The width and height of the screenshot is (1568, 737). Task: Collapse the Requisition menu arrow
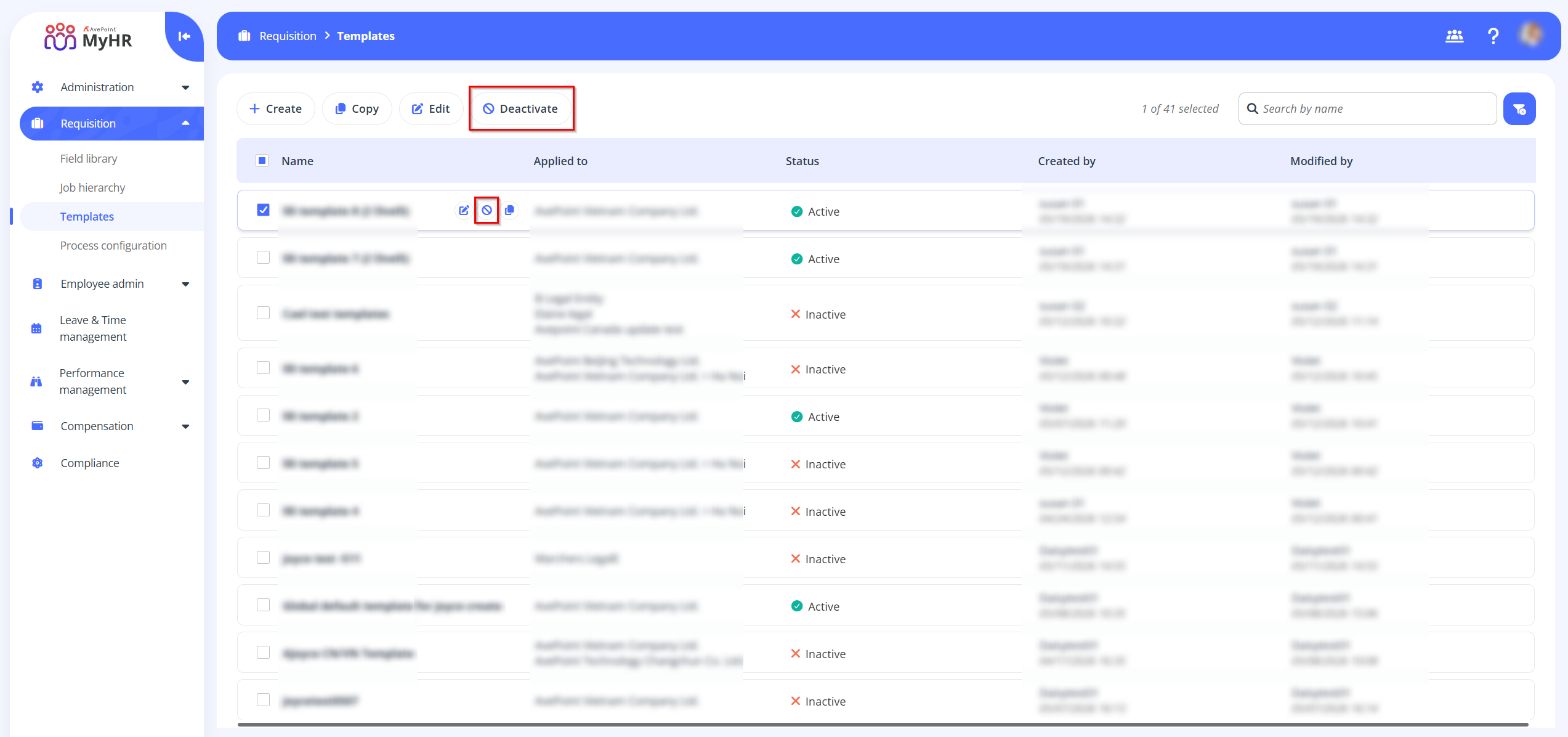coord(185,123)
